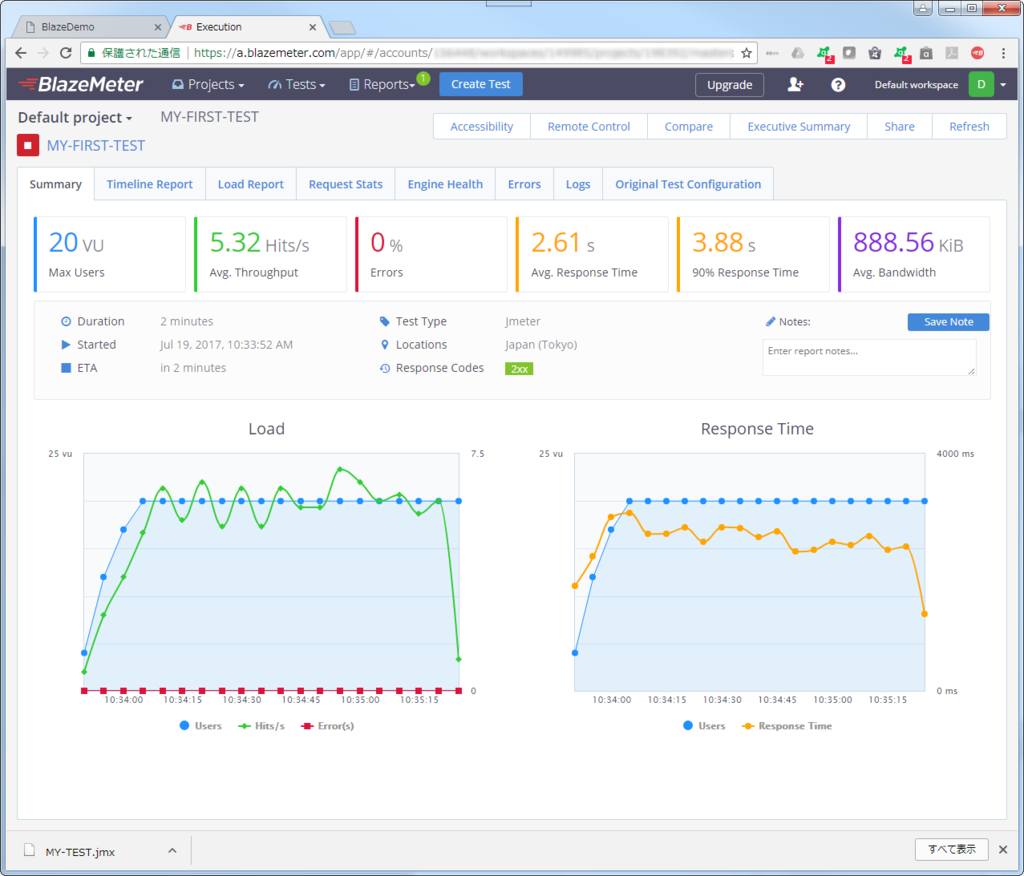Switch to the BlazeDemo browser tab
The width and height of the screenshot is (1024, 876).
91,27
